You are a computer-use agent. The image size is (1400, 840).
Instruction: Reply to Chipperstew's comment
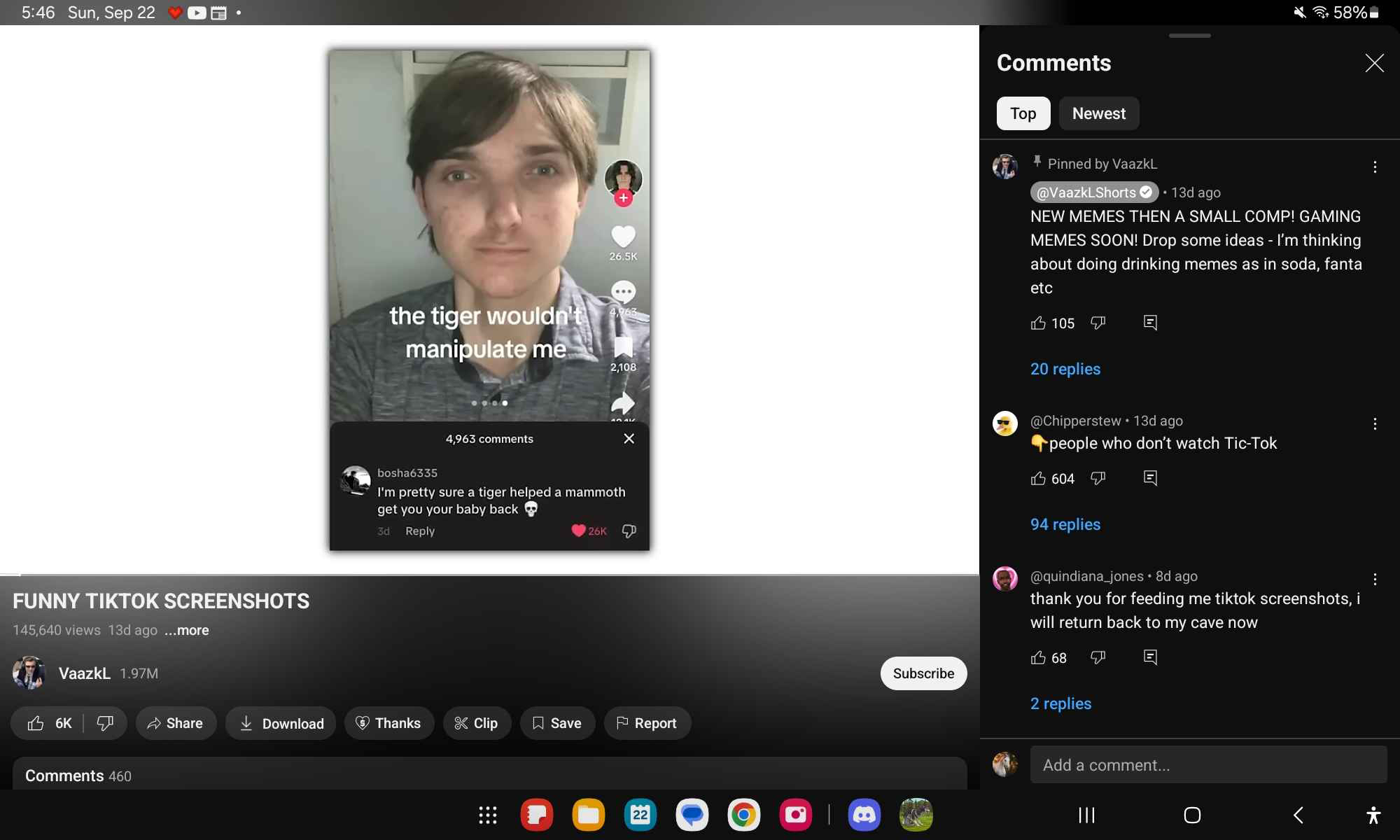click(1149, 478)
